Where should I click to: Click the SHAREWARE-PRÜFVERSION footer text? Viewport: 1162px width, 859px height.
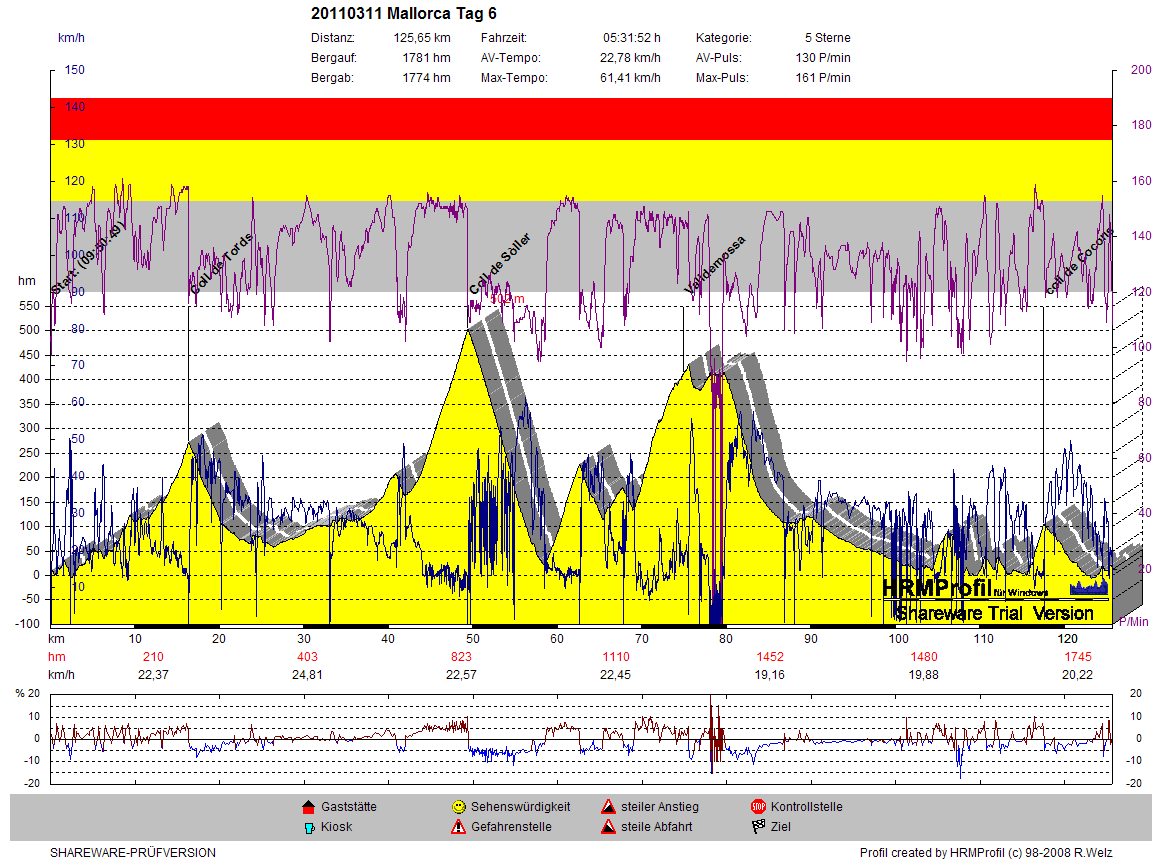point(133,853)
